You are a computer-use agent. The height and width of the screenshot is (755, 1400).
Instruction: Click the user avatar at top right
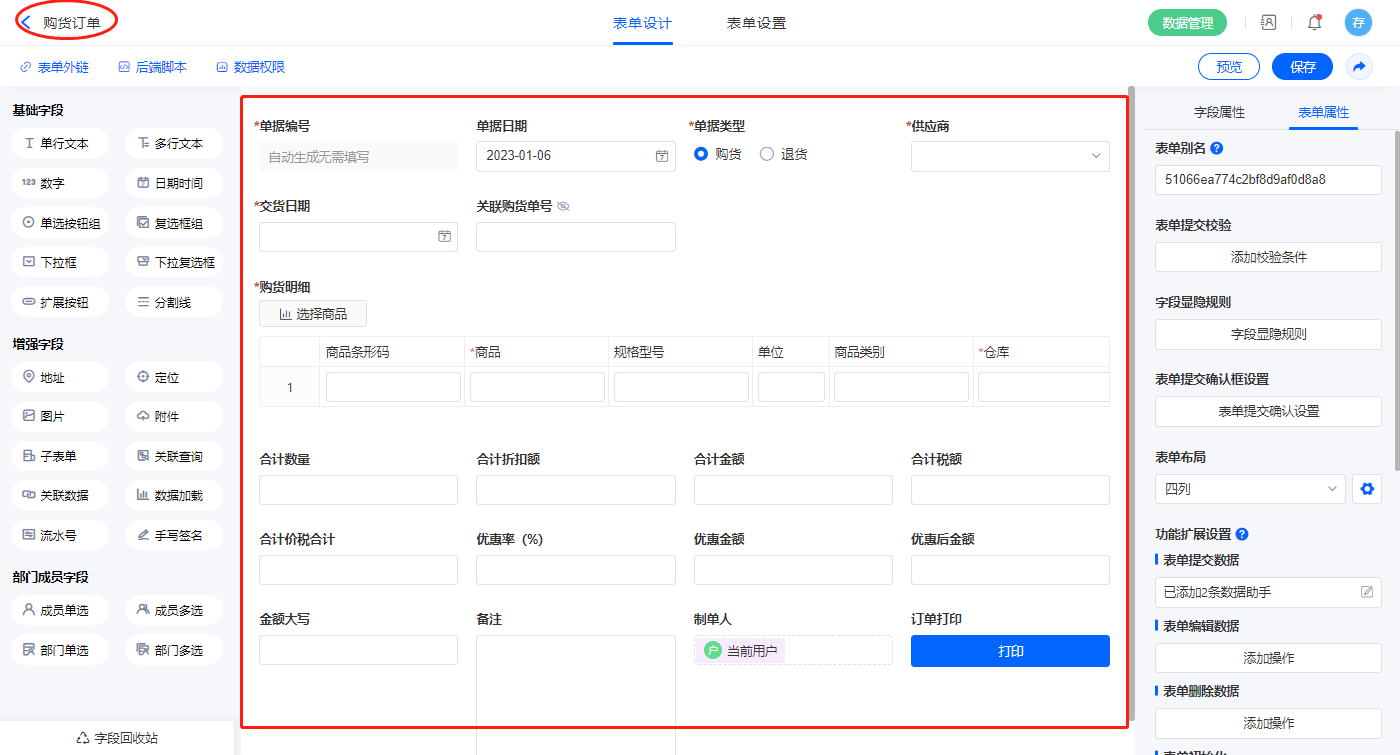click(x=1357, y=23)
